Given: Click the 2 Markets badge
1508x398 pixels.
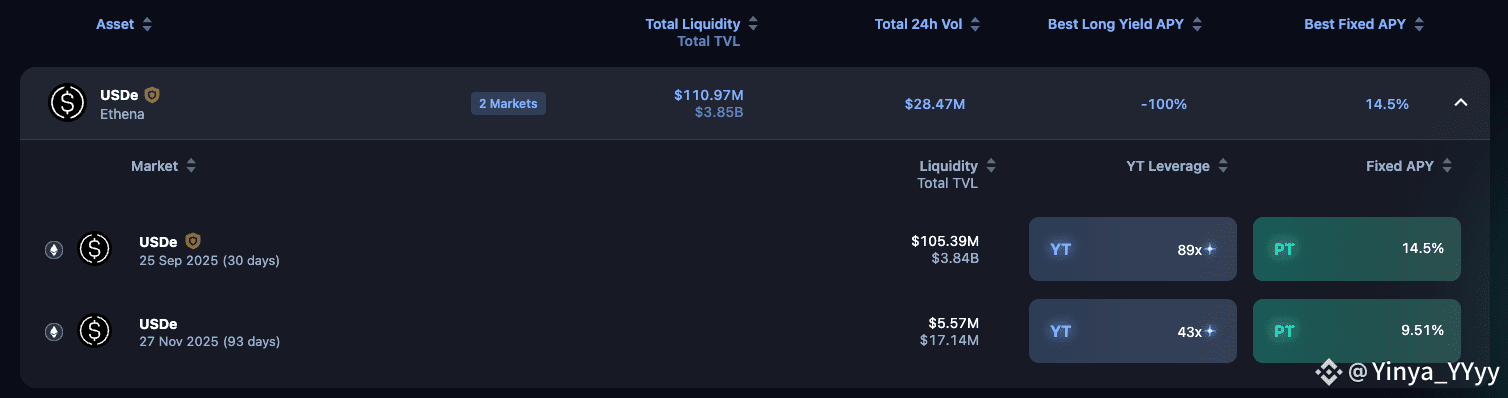Looking at the screenshot, I should coord(508,103).
